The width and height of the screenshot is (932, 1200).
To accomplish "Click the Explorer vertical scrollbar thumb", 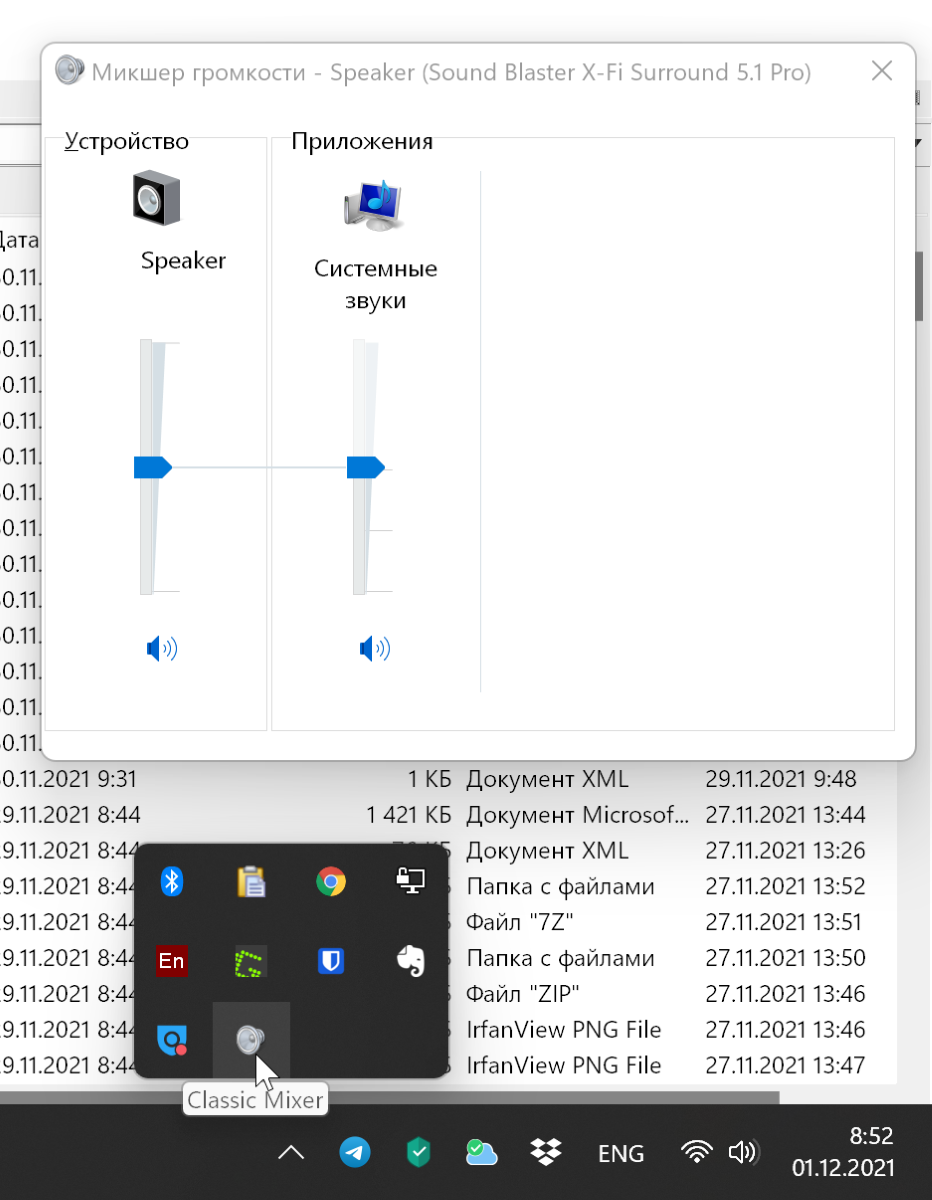I will [x=919, y=286].
